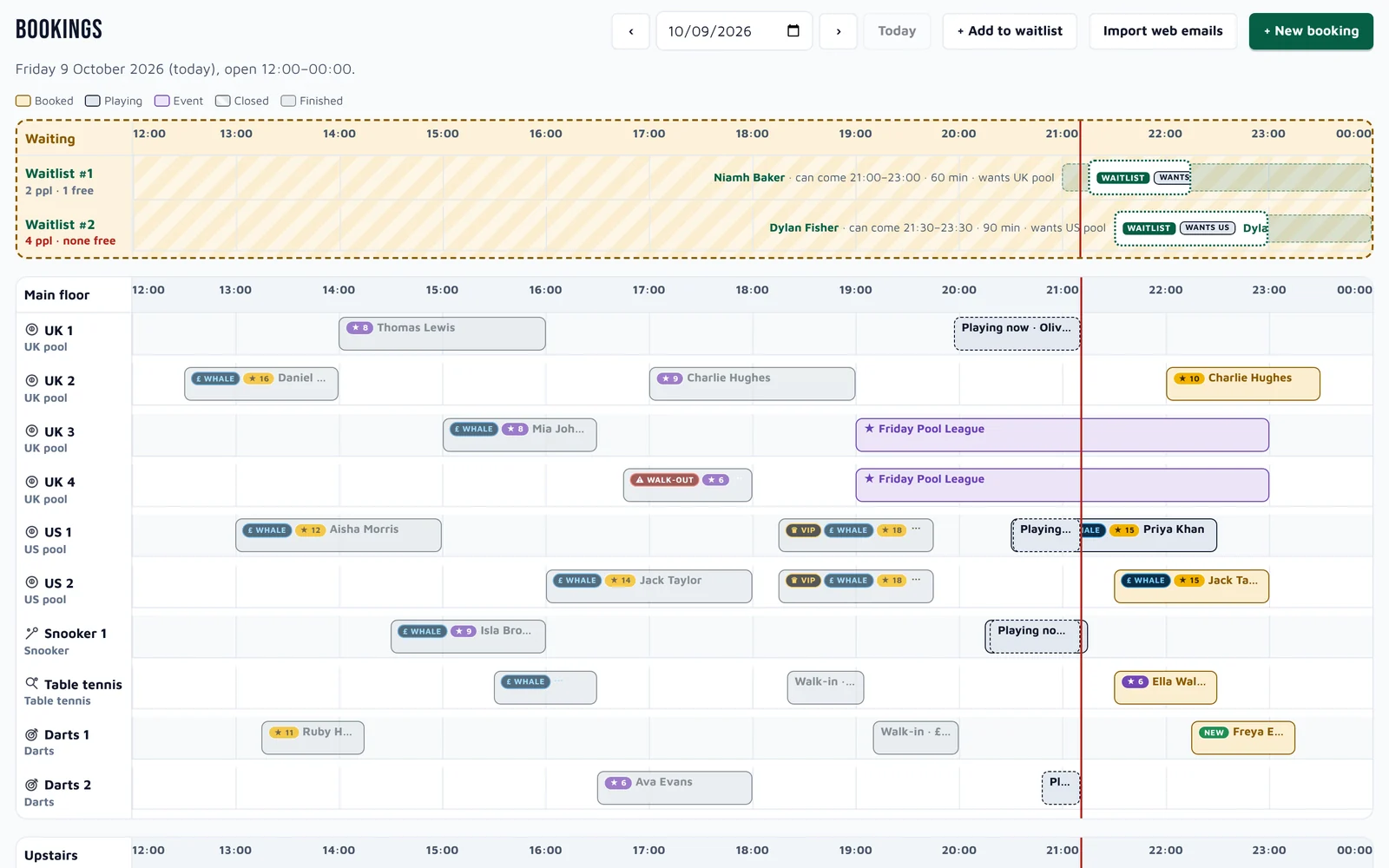The width and height of the screenshot is (1389, 868).
Task: Open Ava Evans booking on Darts 2
Action: pos(675,788)
